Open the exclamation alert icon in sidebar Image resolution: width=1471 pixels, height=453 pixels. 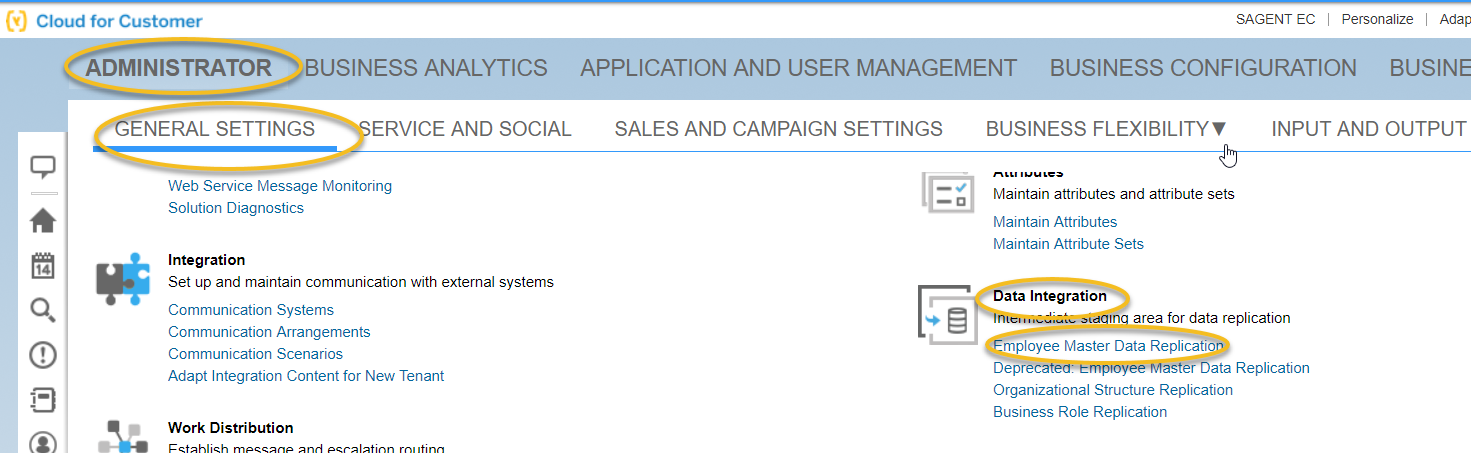coord(43,355)
